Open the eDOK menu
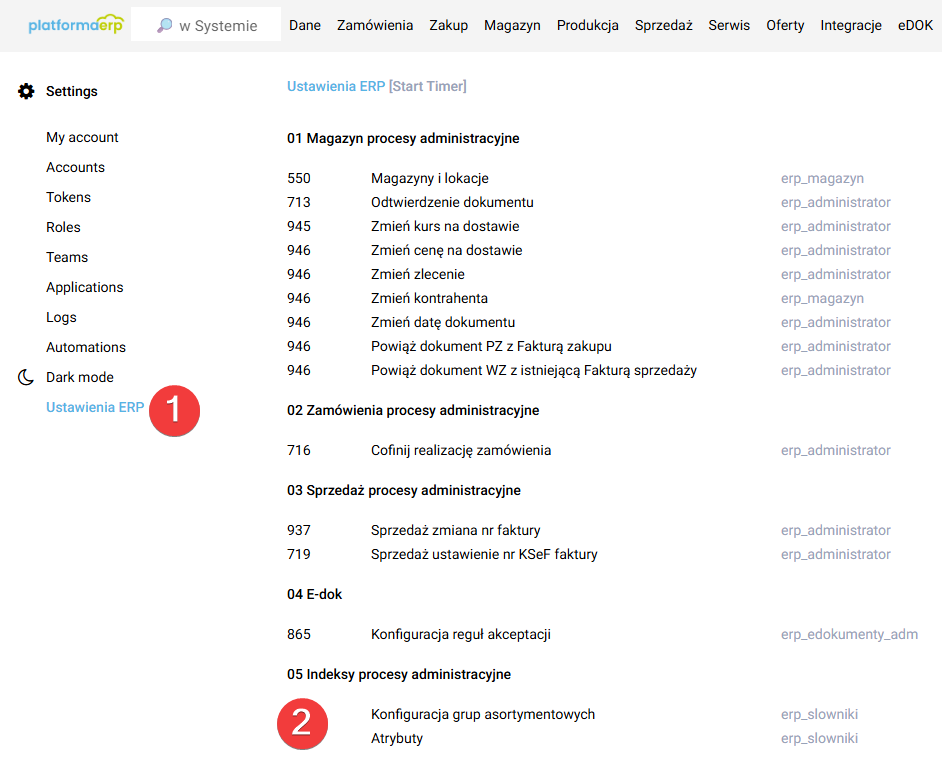 [915, 25]
